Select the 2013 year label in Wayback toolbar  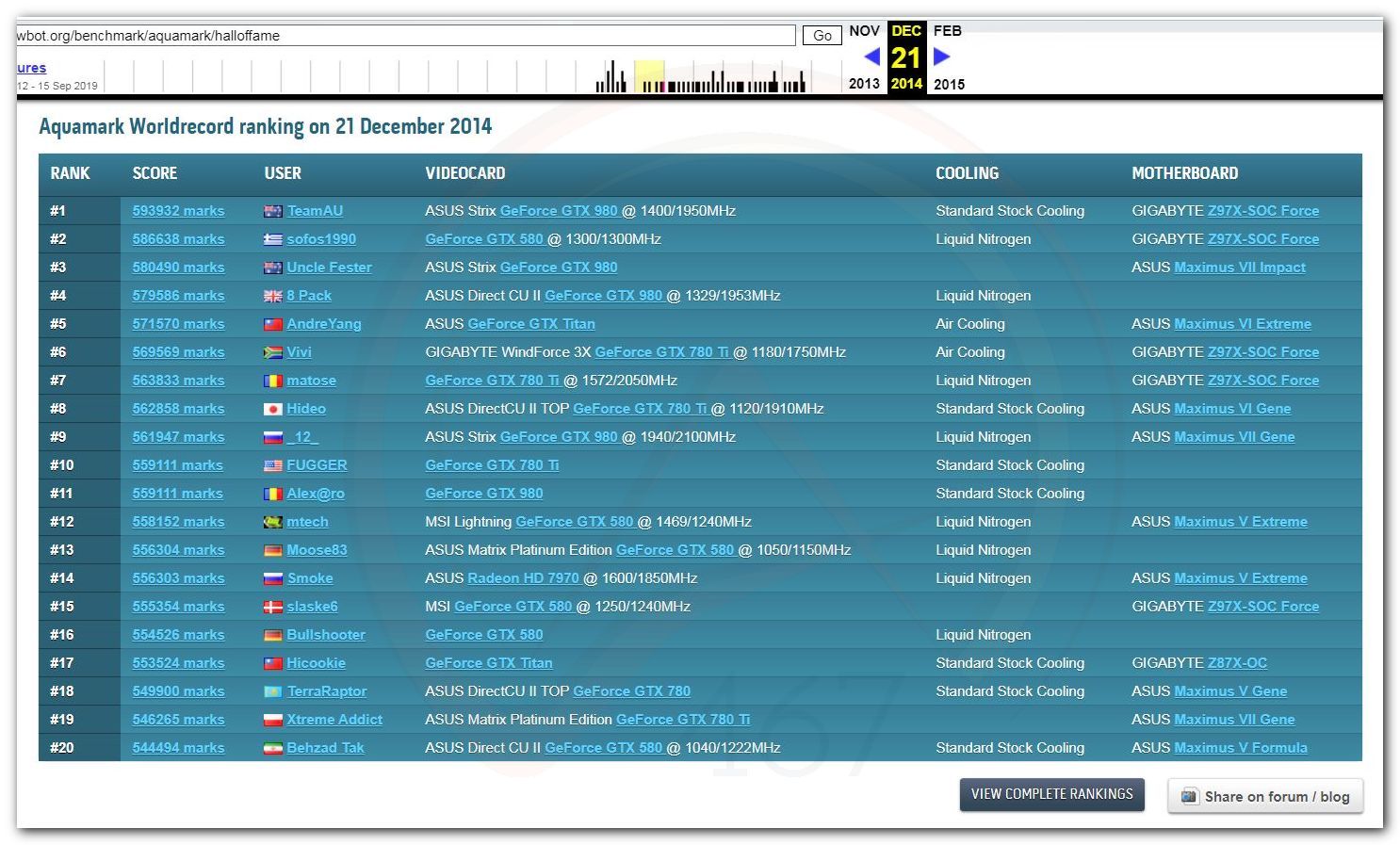864,84
